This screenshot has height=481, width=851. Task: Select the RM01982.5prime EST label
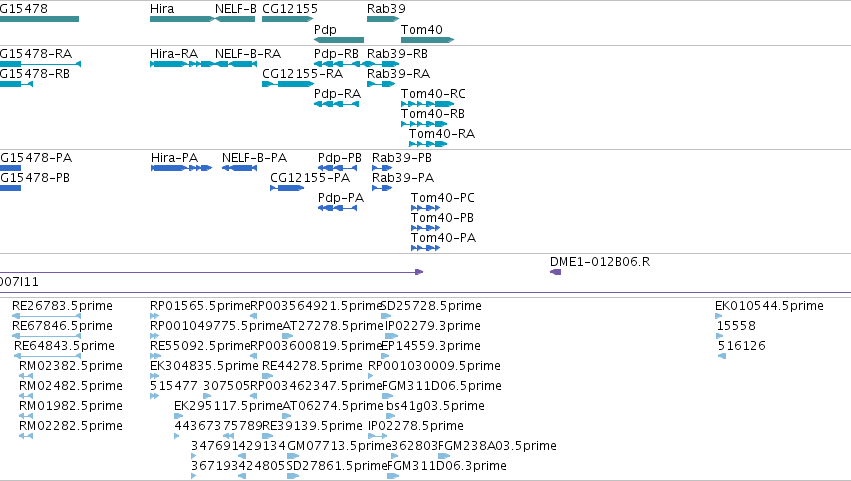71,407
